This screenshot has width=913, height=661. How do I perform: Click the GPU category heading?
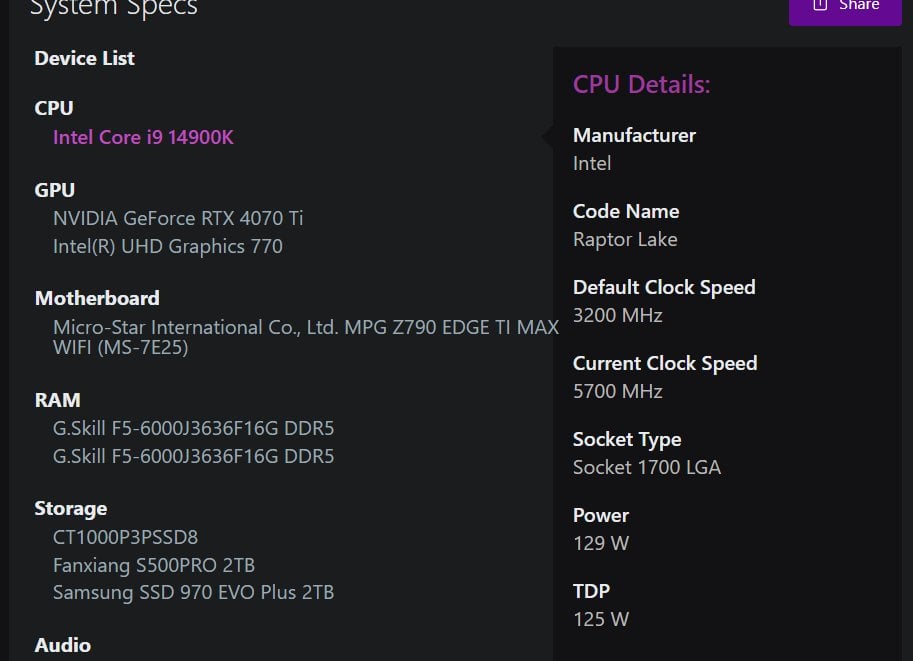[55, 190]
